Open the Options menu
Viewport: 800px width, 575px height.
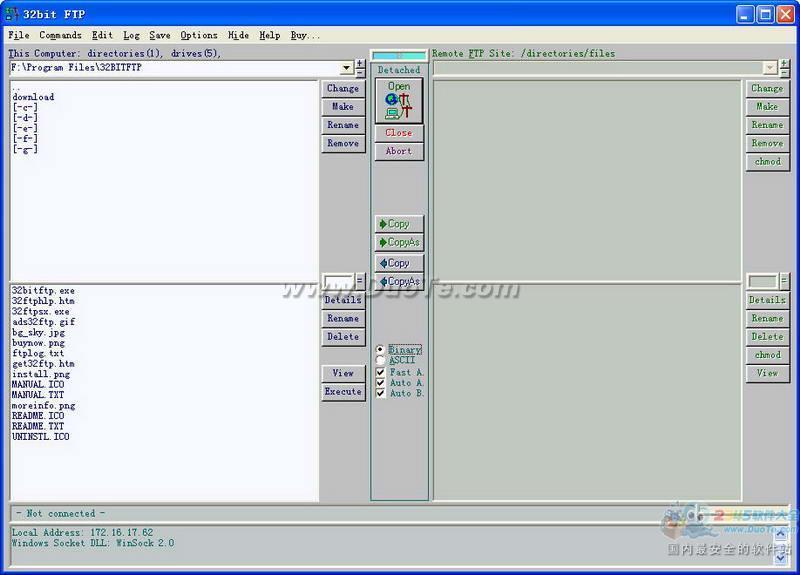point(198,35)
